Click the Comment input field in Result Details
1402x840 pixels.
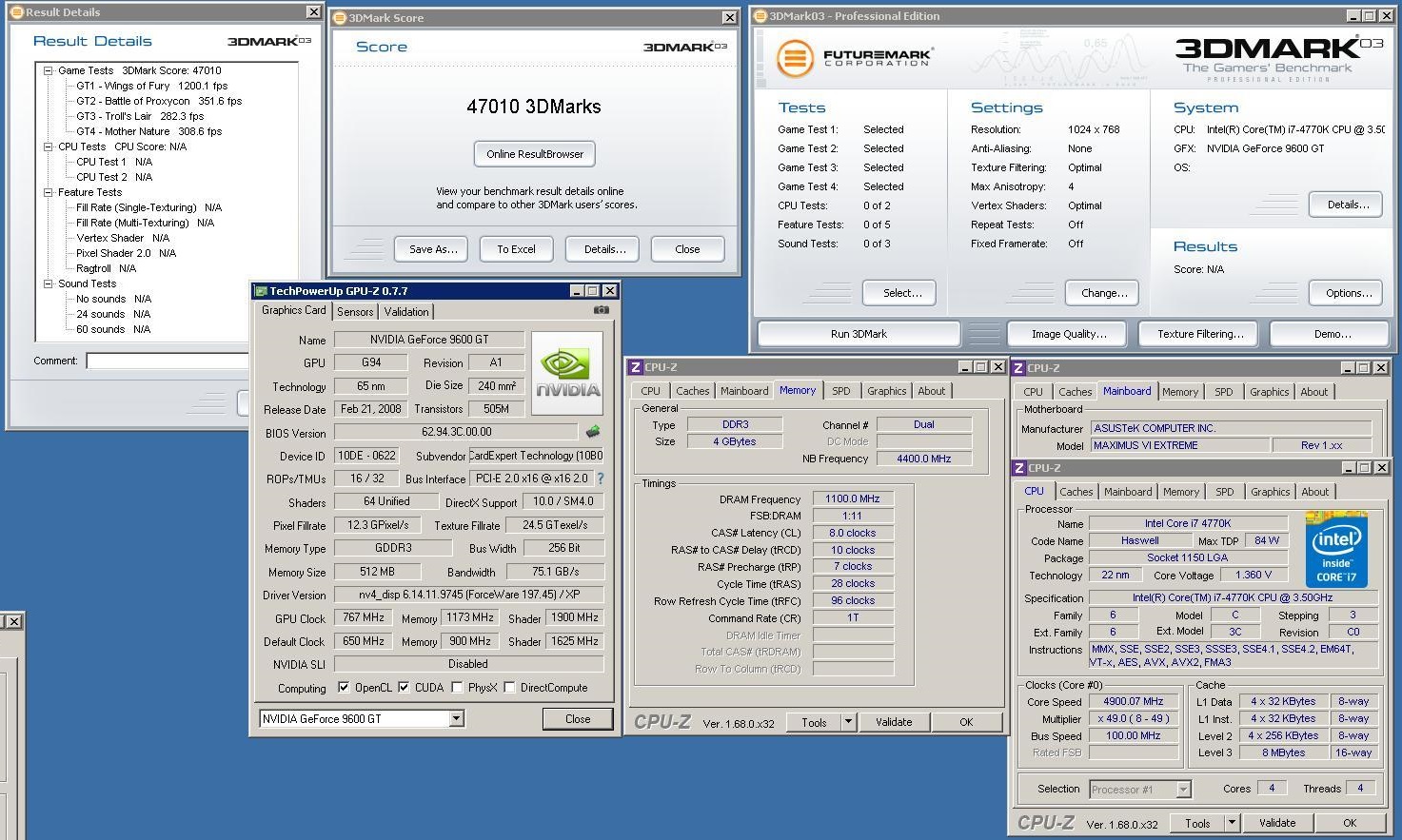click(x=168, y=361)
